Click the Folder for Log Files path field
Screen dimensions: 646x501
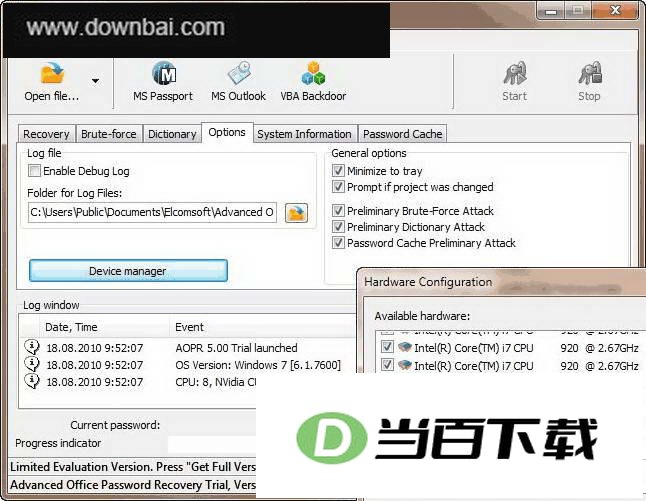pyautogui.click(x=152, y=212)
